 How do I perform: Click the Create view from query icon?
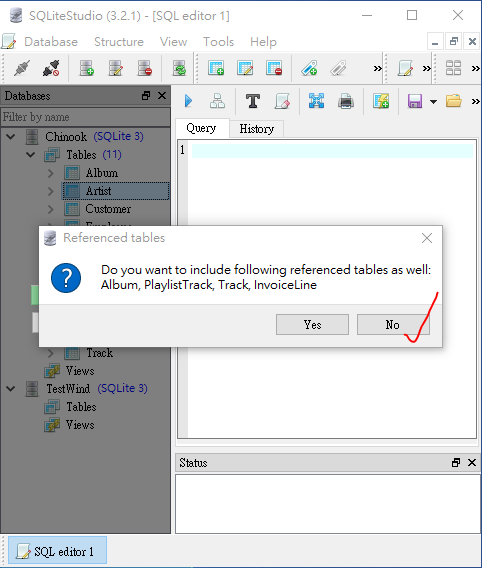(381, 101)
